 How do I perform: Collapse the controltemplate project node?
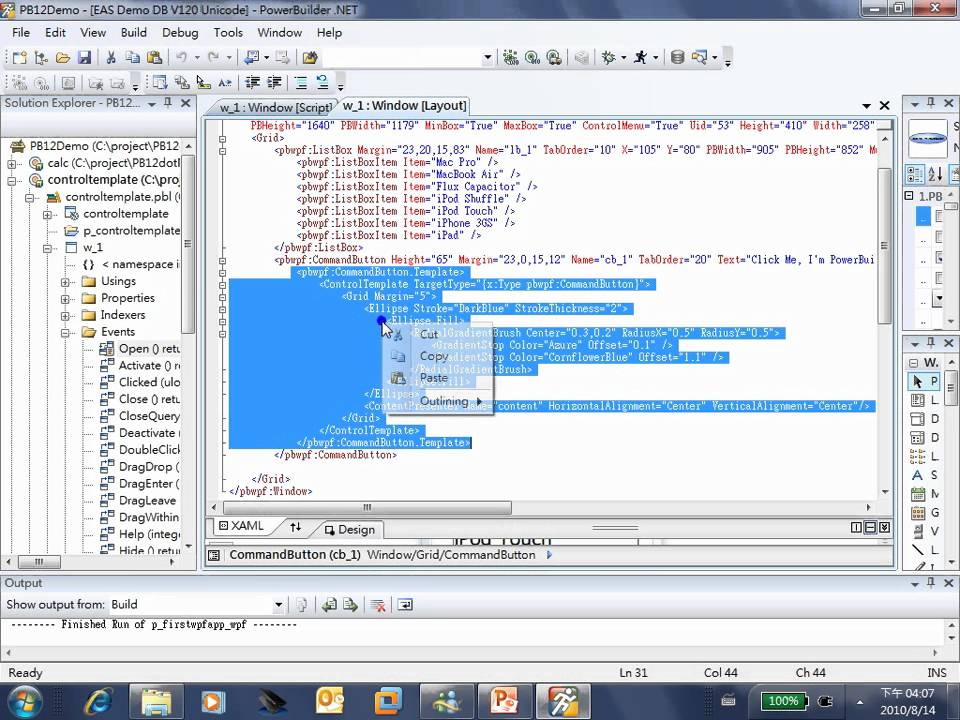(x=12, y=181)
